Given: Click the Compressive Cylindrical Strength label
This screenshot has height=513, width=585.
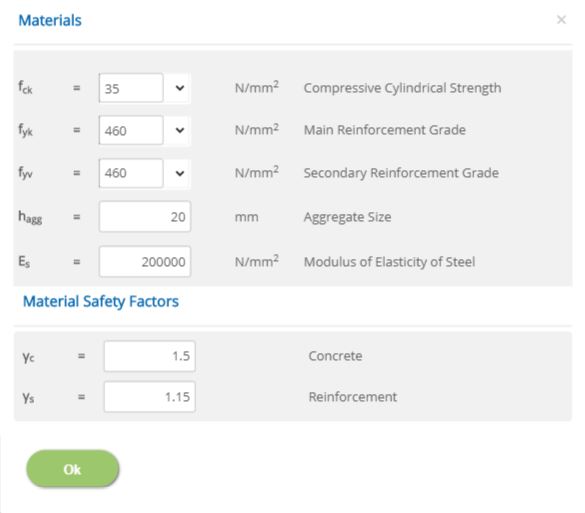Looking at the screenshot, I should (403, 88).
